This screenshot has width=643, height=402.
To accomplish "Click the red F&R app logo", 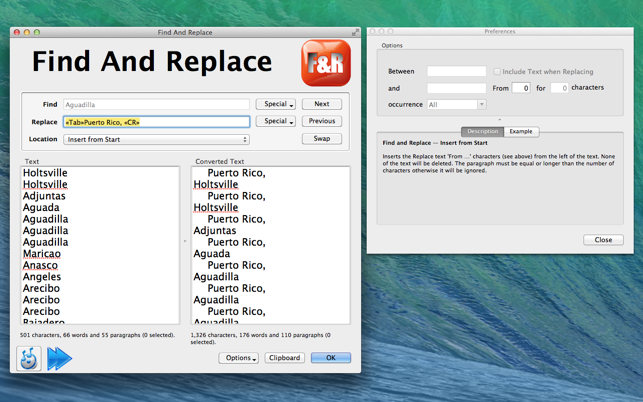I will tap(326, 63).
